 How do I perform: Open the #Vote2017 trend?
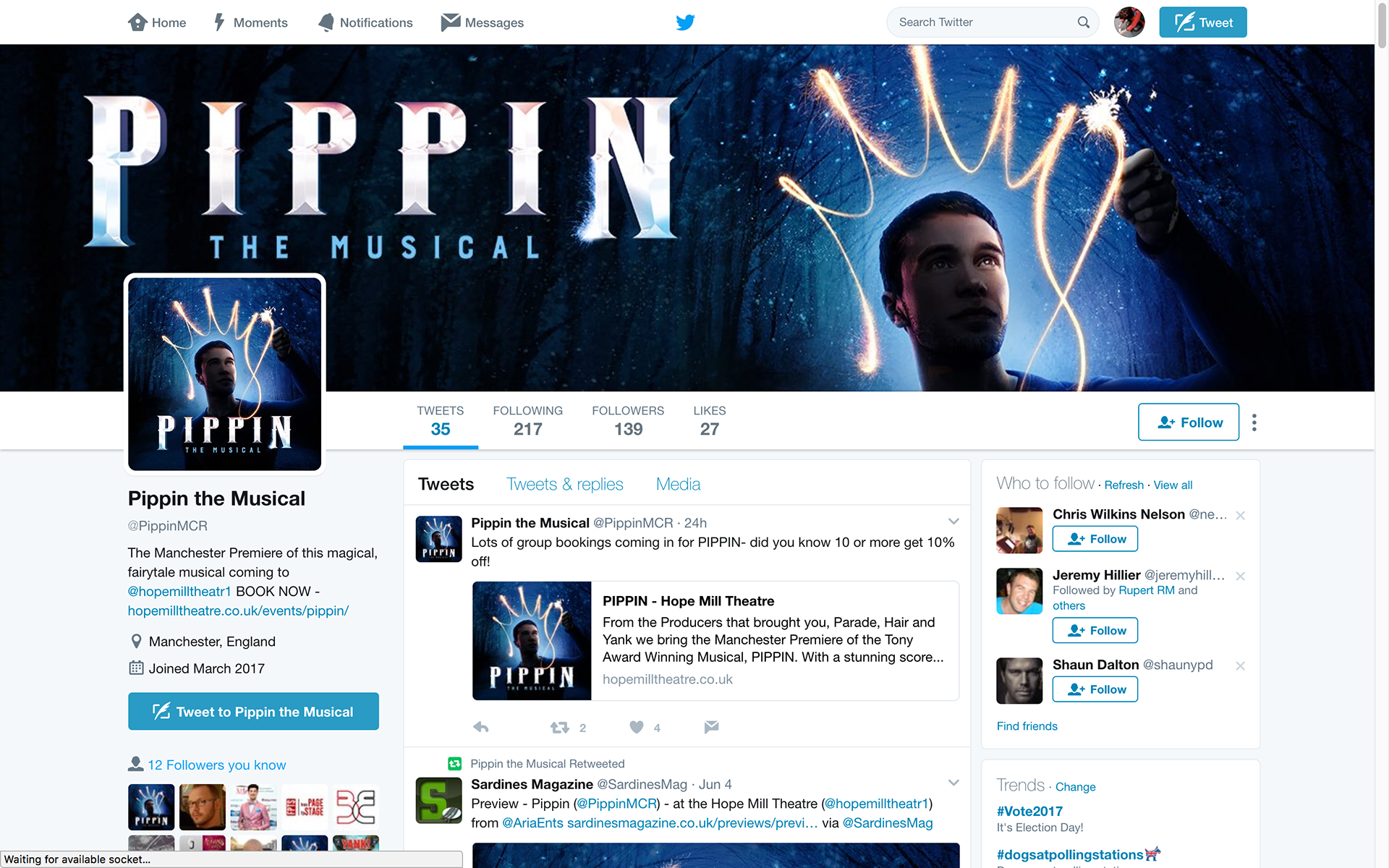coord(1029,811)
